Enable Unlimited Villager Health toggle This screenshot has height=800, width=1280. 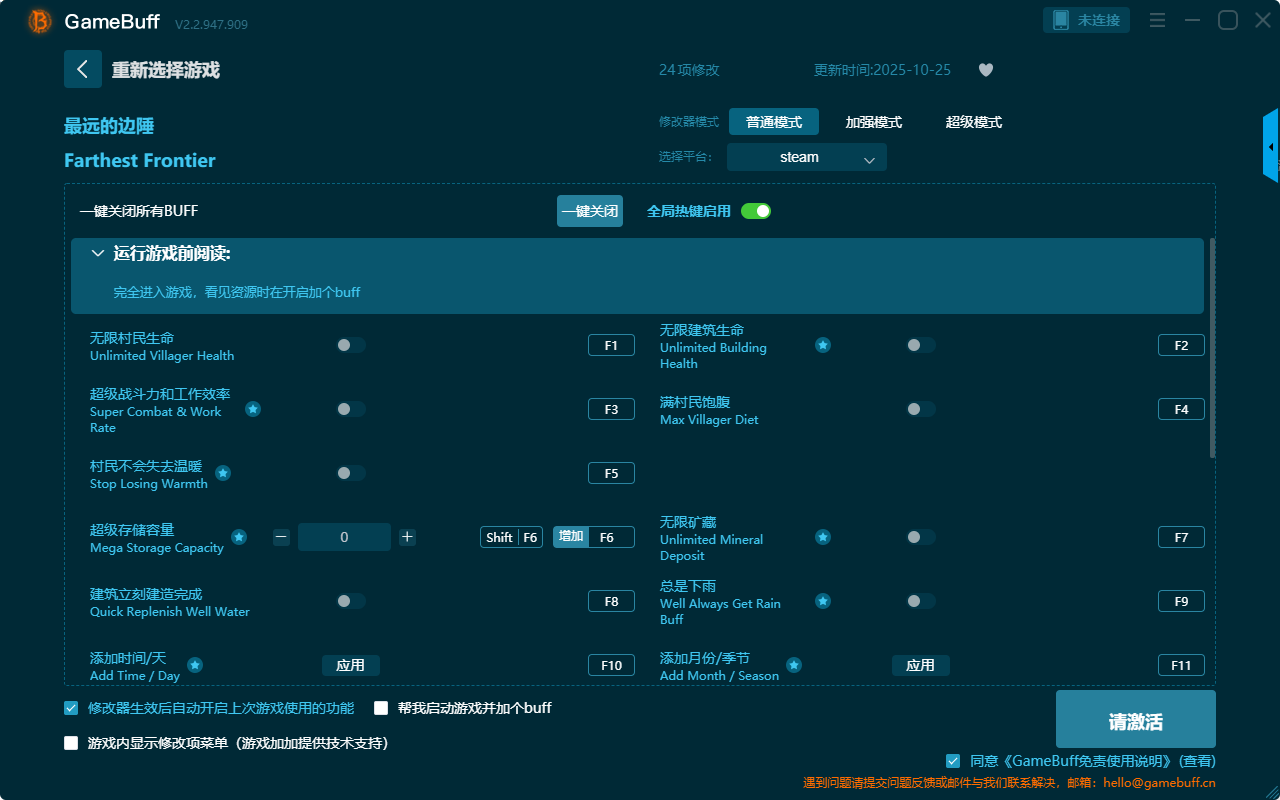tap(350, 345)
